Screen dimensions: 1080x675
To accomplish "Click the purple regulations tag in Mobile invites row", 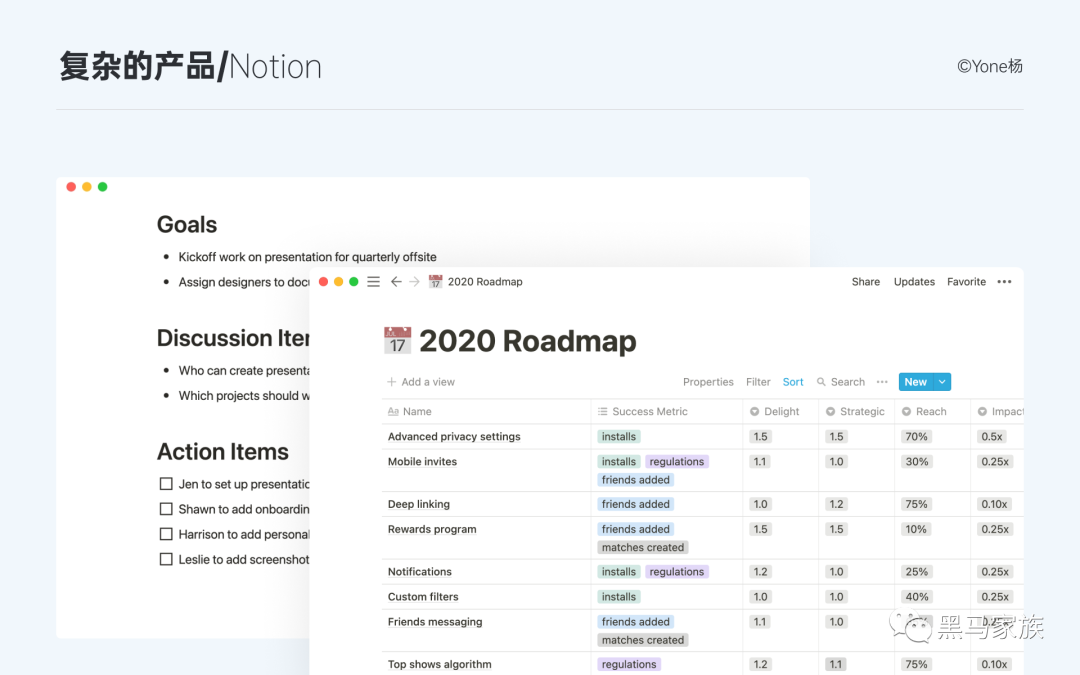I will click(677, 461).
